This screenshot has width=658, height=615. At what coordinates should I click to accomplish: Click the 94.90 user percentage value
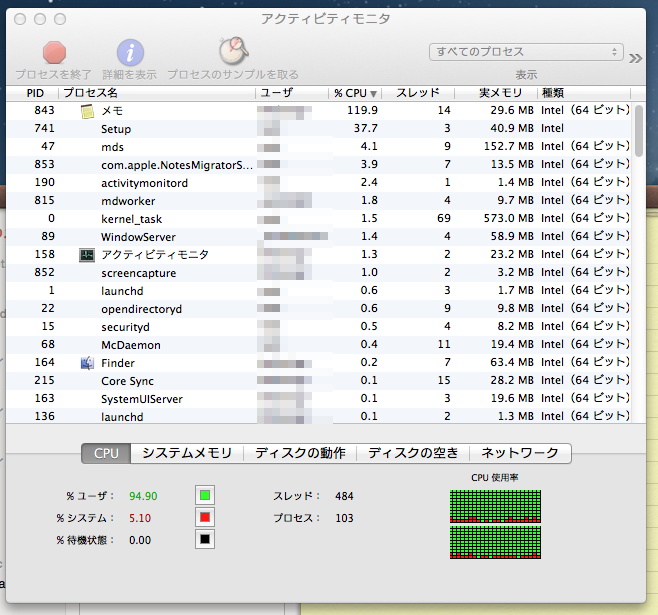click(143, 496)
